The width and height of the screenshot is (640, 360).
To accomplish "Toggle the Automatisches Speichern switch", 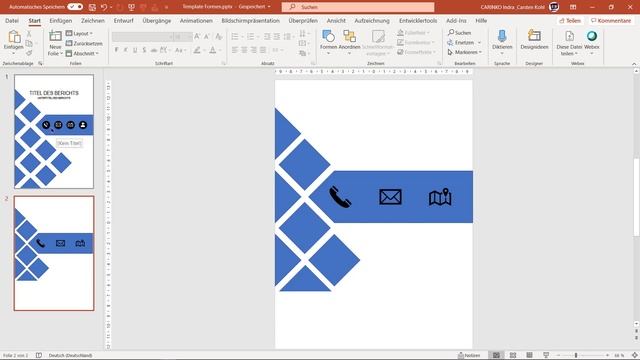I will point(75,7).
